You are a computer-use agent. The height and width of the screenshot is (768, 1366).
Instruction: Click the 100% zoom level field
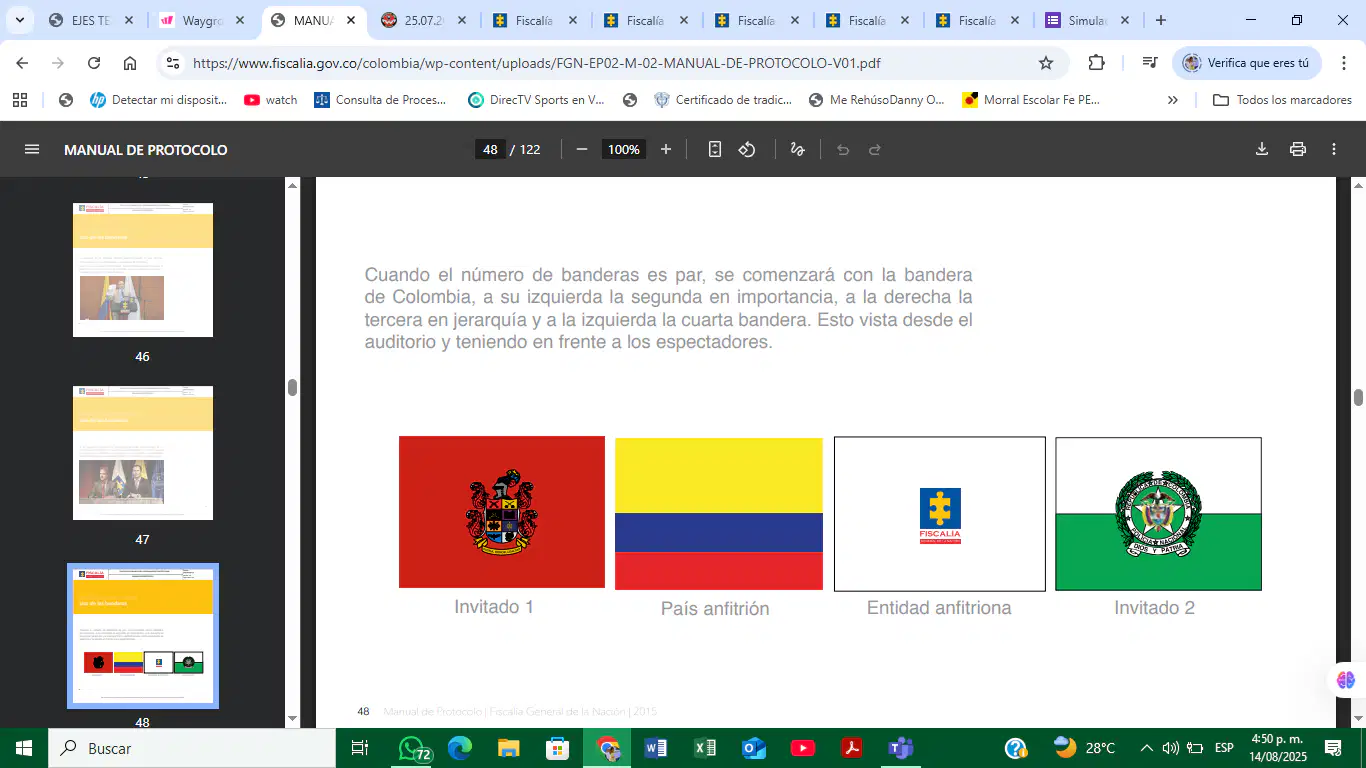(x=624, y=150)
